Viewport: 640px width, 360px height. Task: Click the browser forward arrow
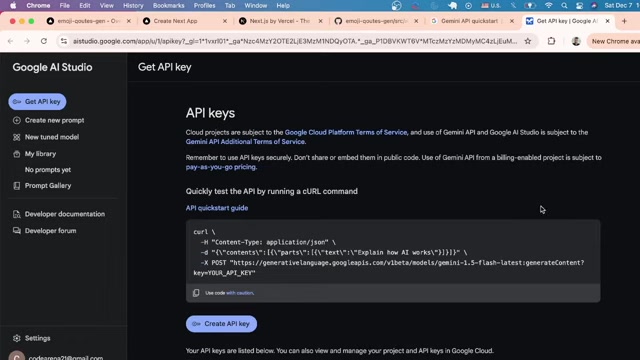tap(27, 41)
